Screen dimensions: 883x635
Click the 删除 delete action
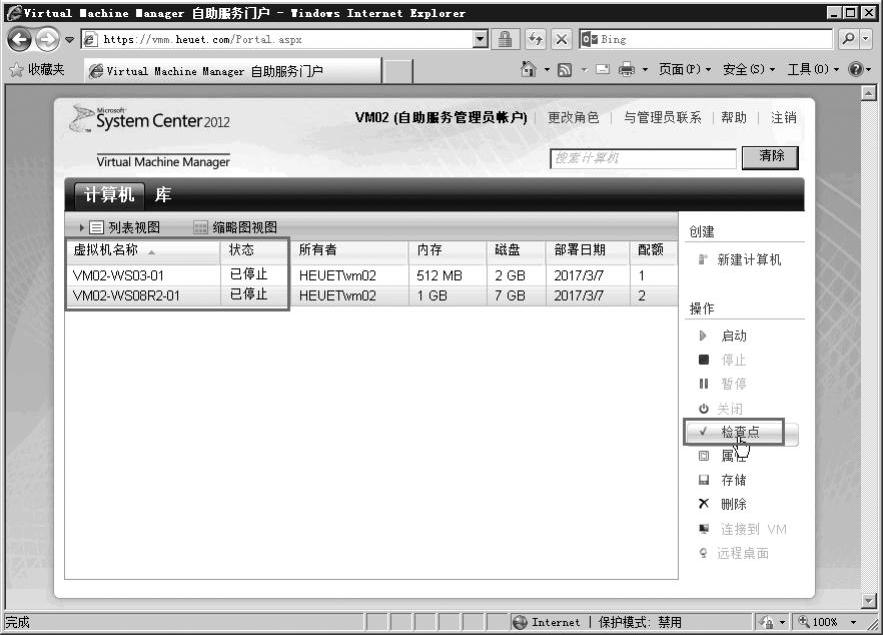click(723, 504)
